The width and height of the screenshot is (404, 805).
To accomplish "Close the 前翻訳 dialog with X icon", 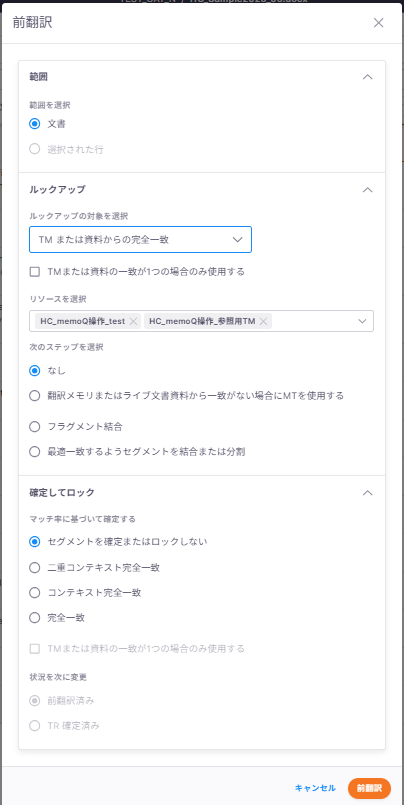I will coord(378,23).
